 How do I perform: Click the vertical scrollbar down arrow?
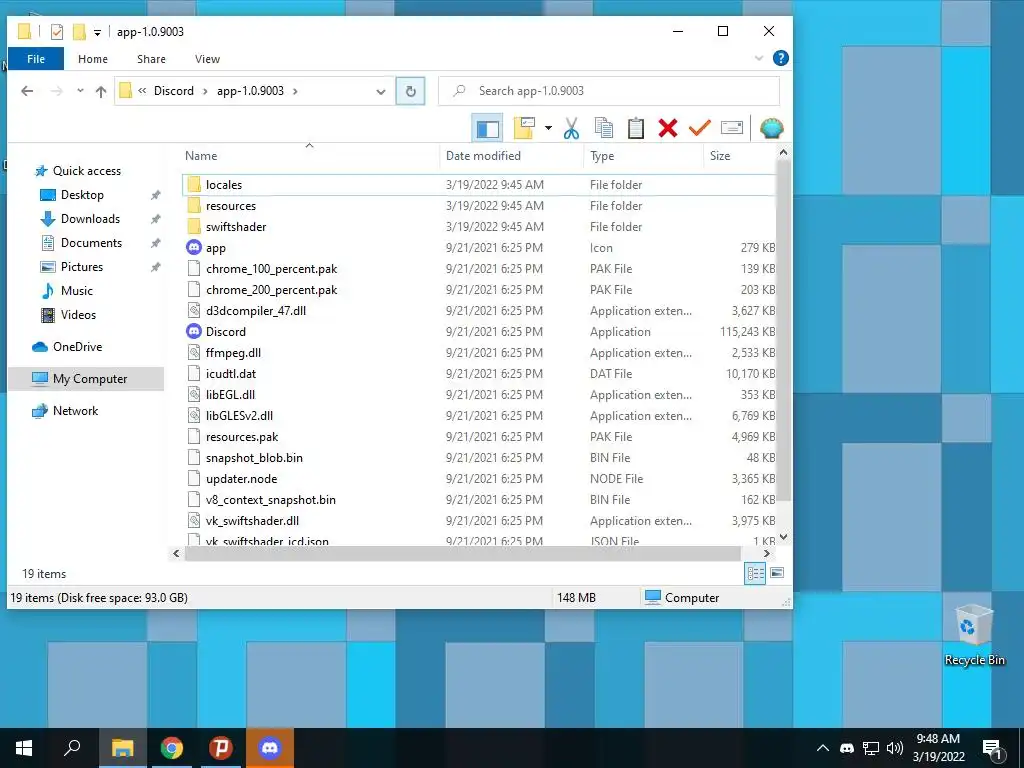coord(784,537)
